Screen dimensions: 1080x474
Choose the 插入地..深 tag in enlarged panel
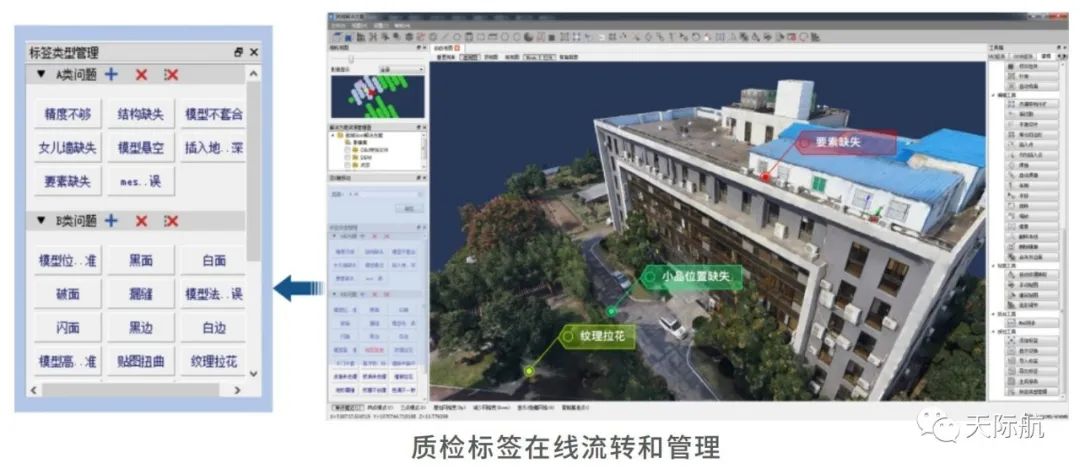(x=213, y=147)
